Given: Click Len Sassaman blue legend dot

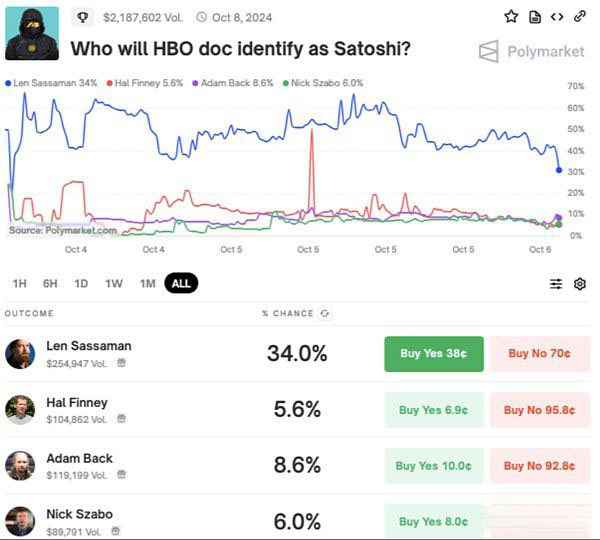Looking at the screenshot, I should click(10, 82).
